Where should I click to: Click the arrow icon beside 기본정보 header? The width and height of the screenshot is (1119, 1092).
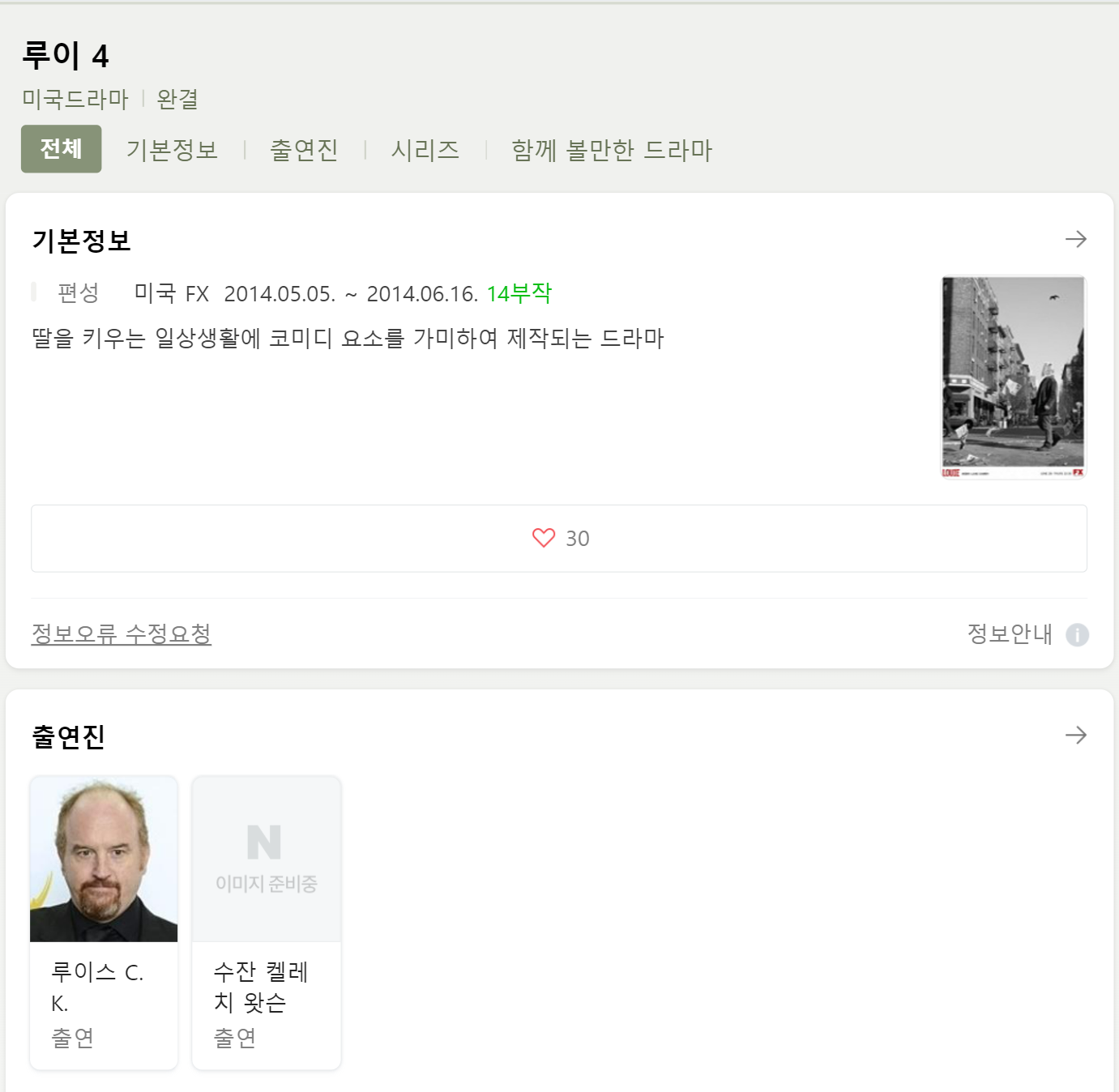pos(1075,239)
